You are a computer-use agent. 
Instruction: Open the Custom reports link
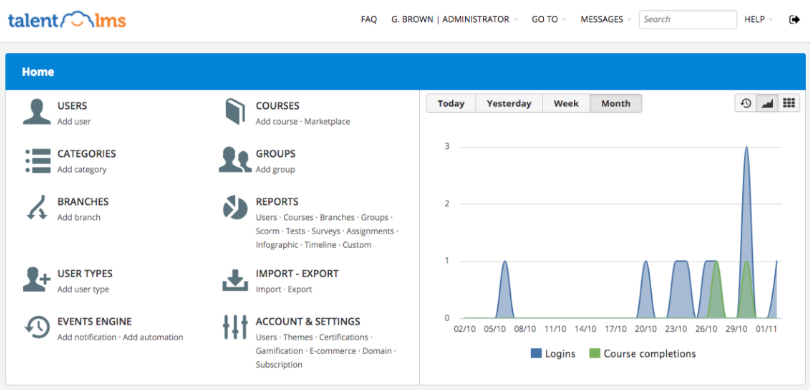coord(357,245)
